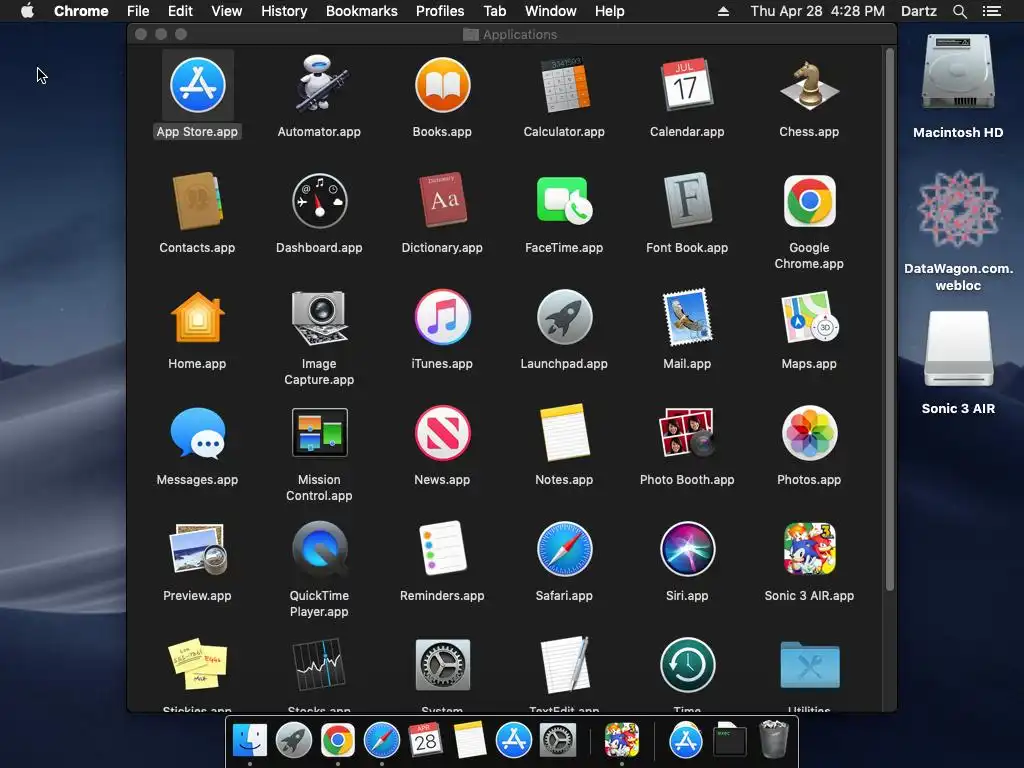The height and width of the screenshot is (768, 1024).
Task: Open Google Chrome.app in Applications window
Action: (x=809, y=201)
